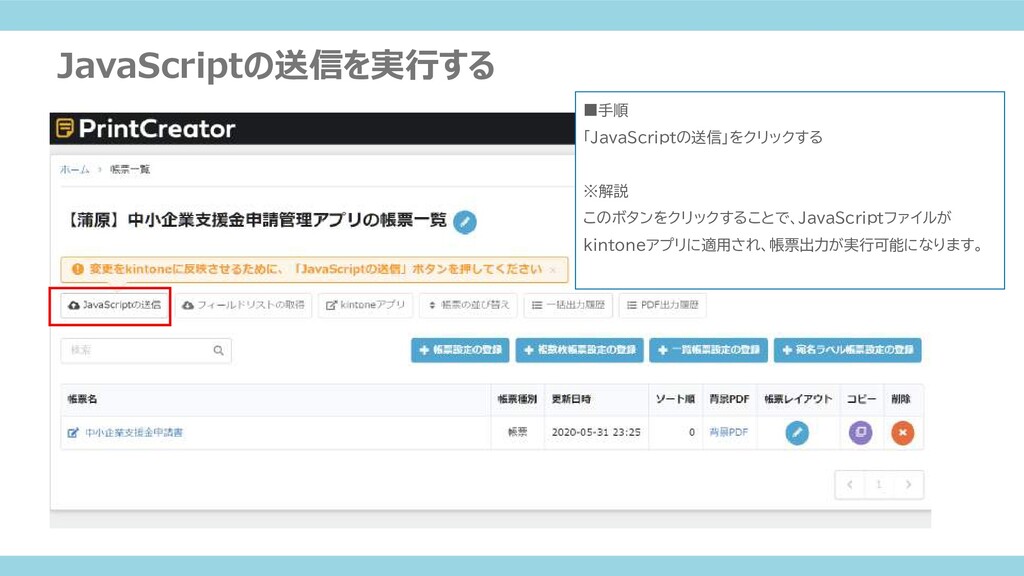Click ホーム breadcrumb link

[75, 169]
